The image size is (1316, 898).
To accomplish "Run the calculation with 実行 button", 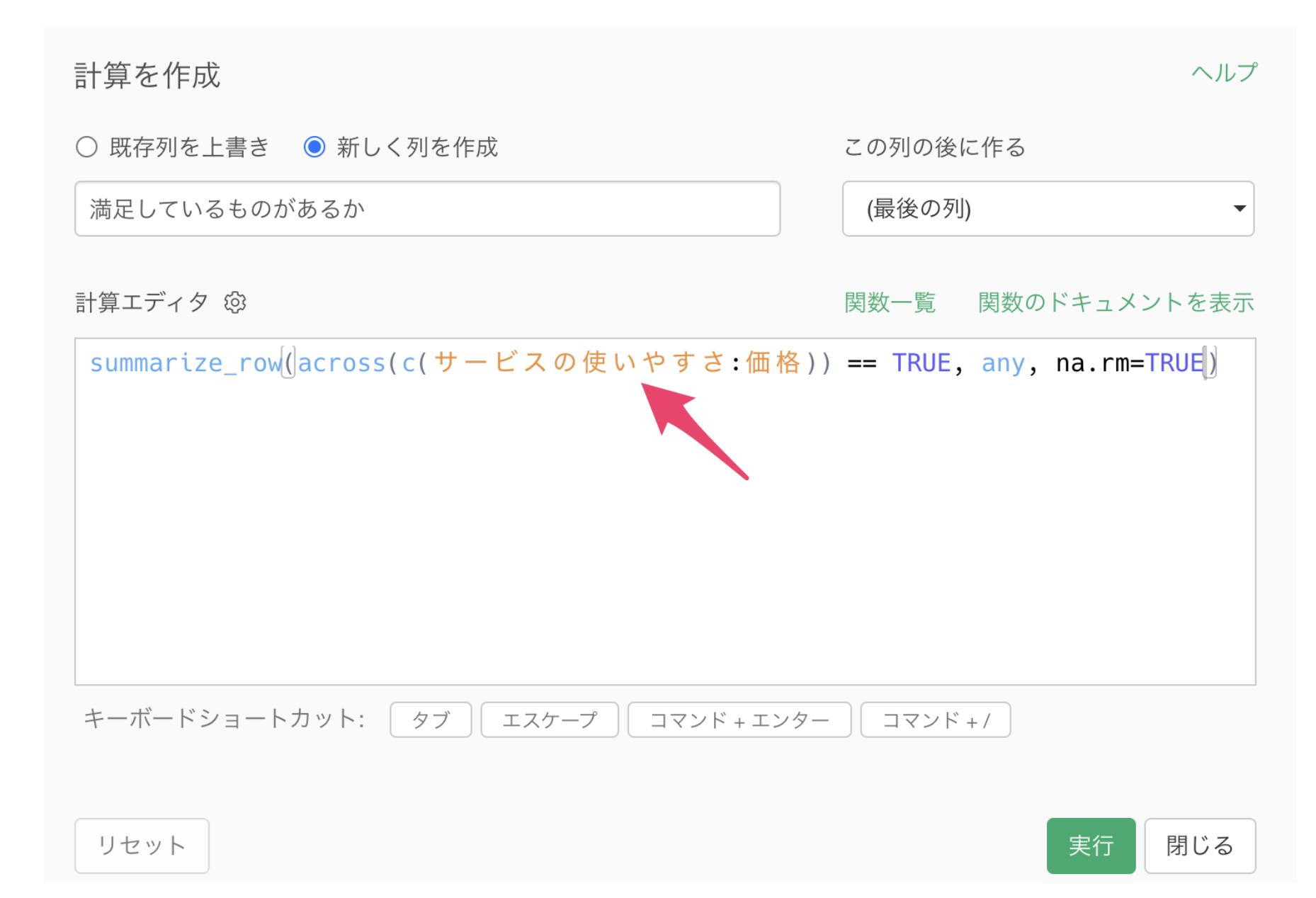I will pyautogui.click(x=1090, y=846).
